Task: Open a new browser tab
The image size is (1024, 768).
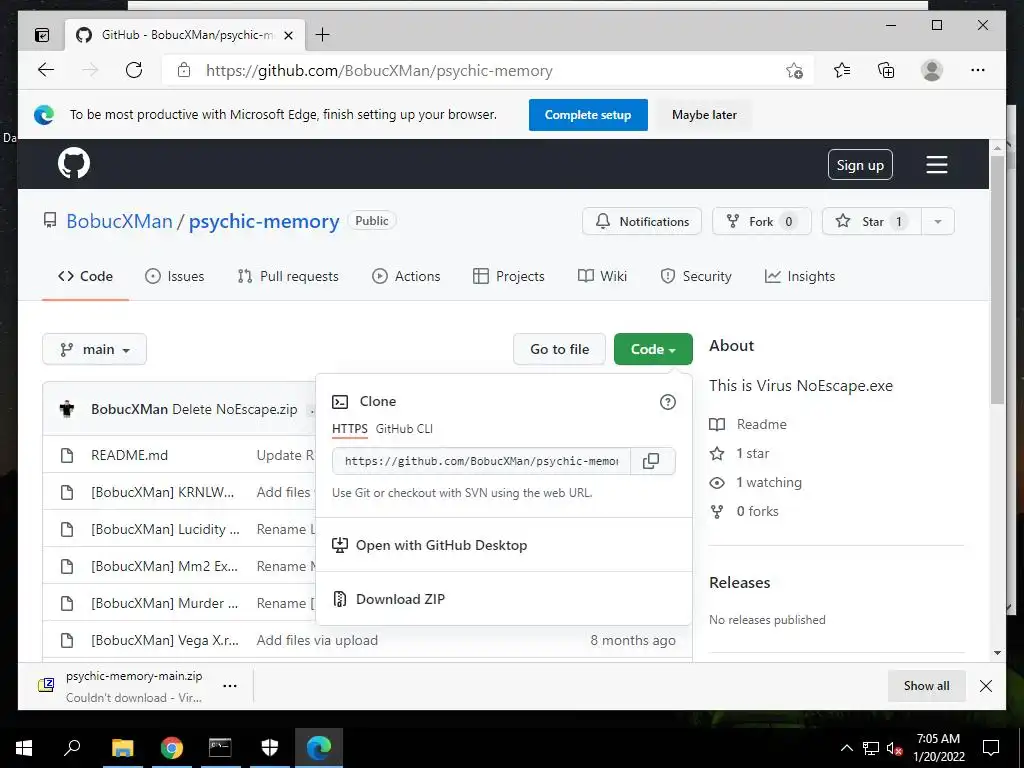Action: 323,35
